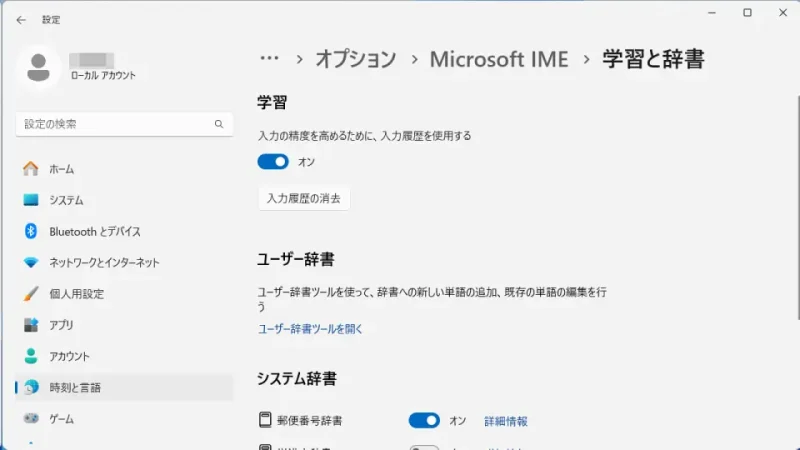Select アプリ in the sidebar

tap(124, 325)
